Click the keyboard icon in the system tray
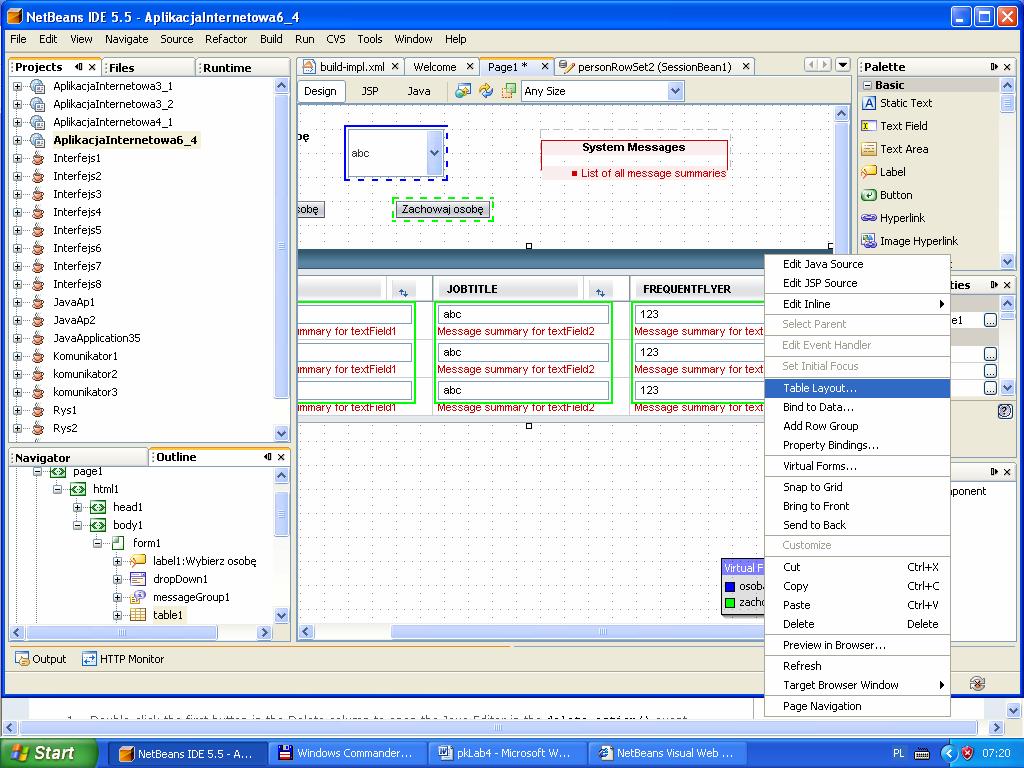The height and width of the screenshot is (768, 1024). tap(921, 754)
